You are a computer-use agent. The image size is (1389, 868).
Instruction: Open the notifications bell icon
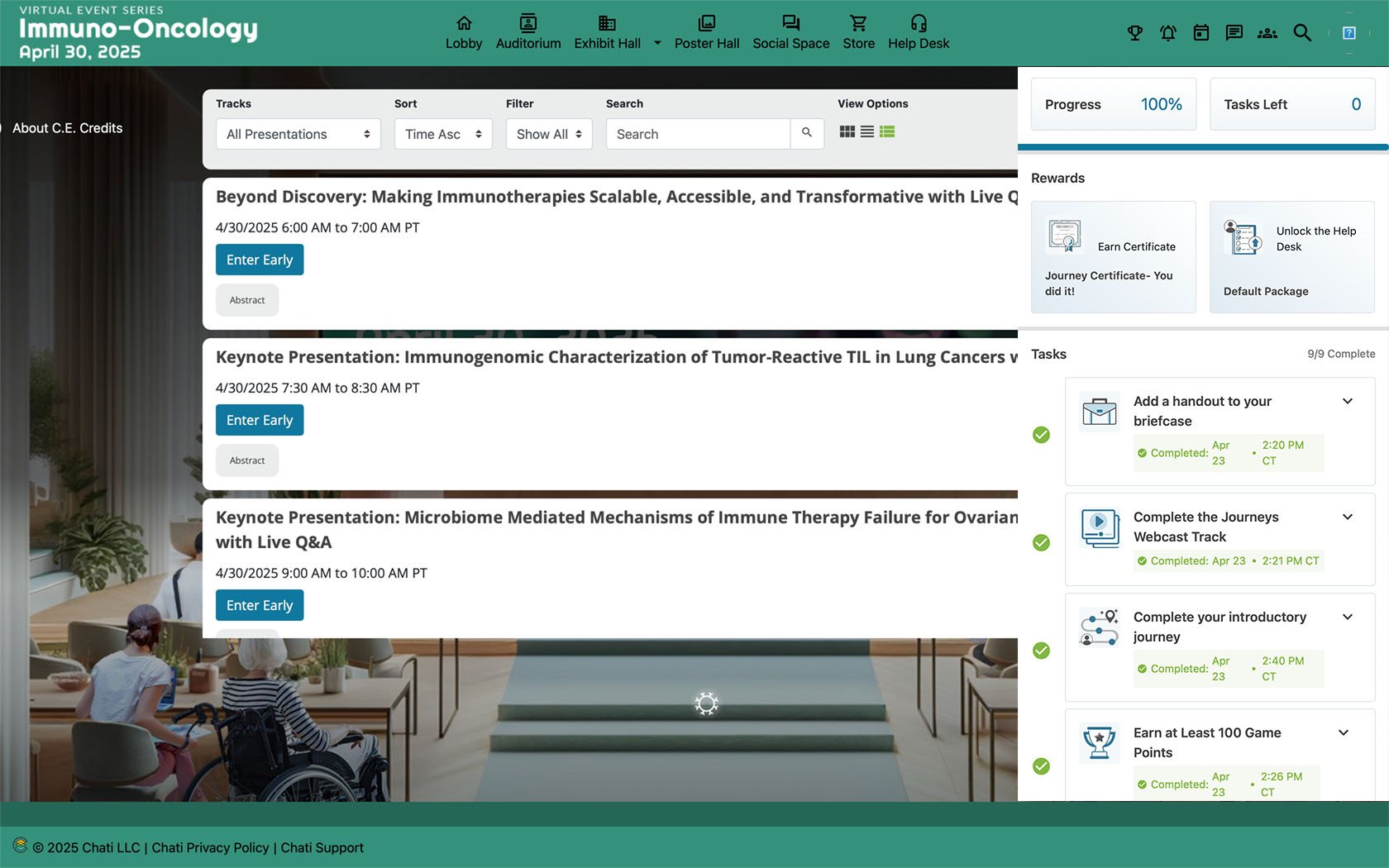[1167, 33]
